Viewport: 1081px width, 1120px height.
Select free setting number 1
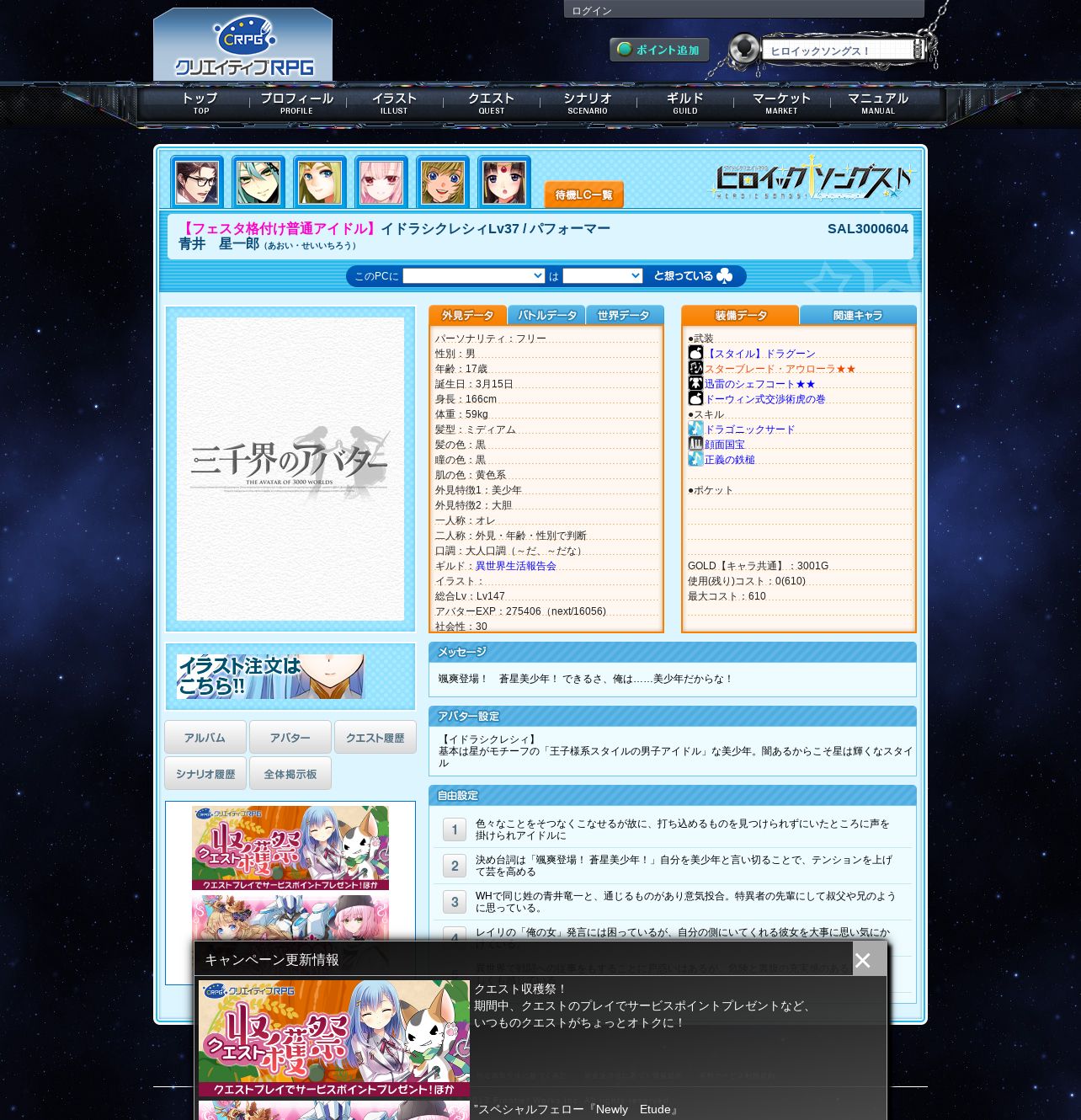click(455, 829)
